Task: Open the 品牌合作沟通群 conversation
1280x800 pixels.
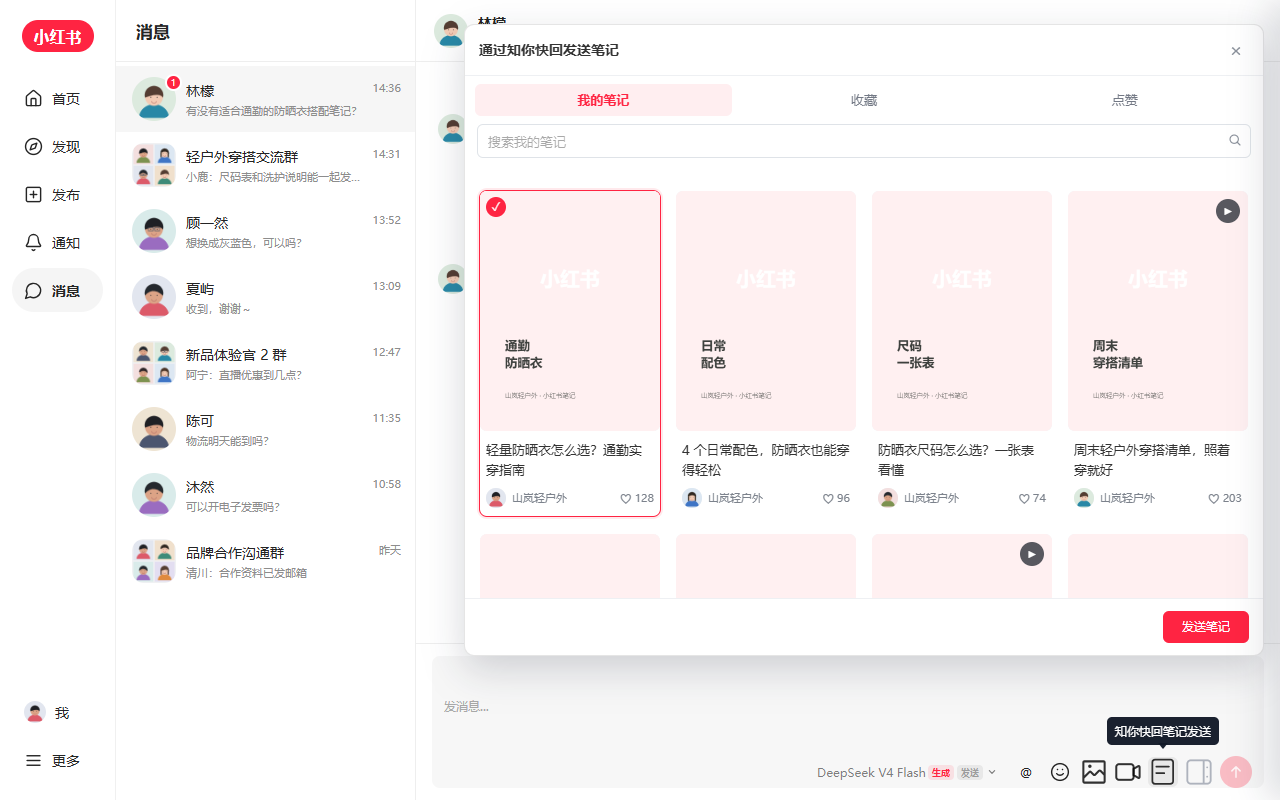Action: coord(266,561)
